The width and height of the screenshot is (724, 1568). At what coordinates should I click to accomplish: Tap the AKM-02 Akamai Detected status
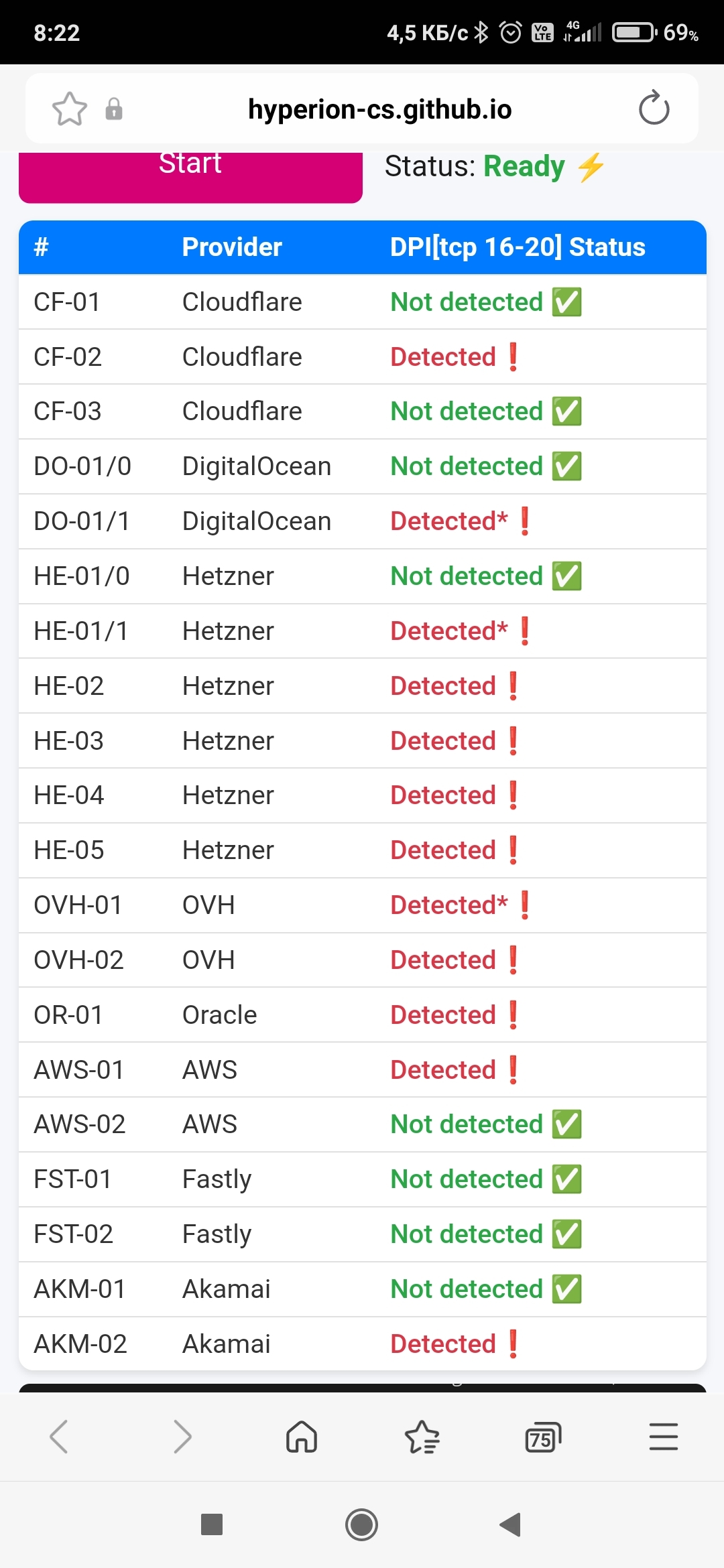point(444,1344)
